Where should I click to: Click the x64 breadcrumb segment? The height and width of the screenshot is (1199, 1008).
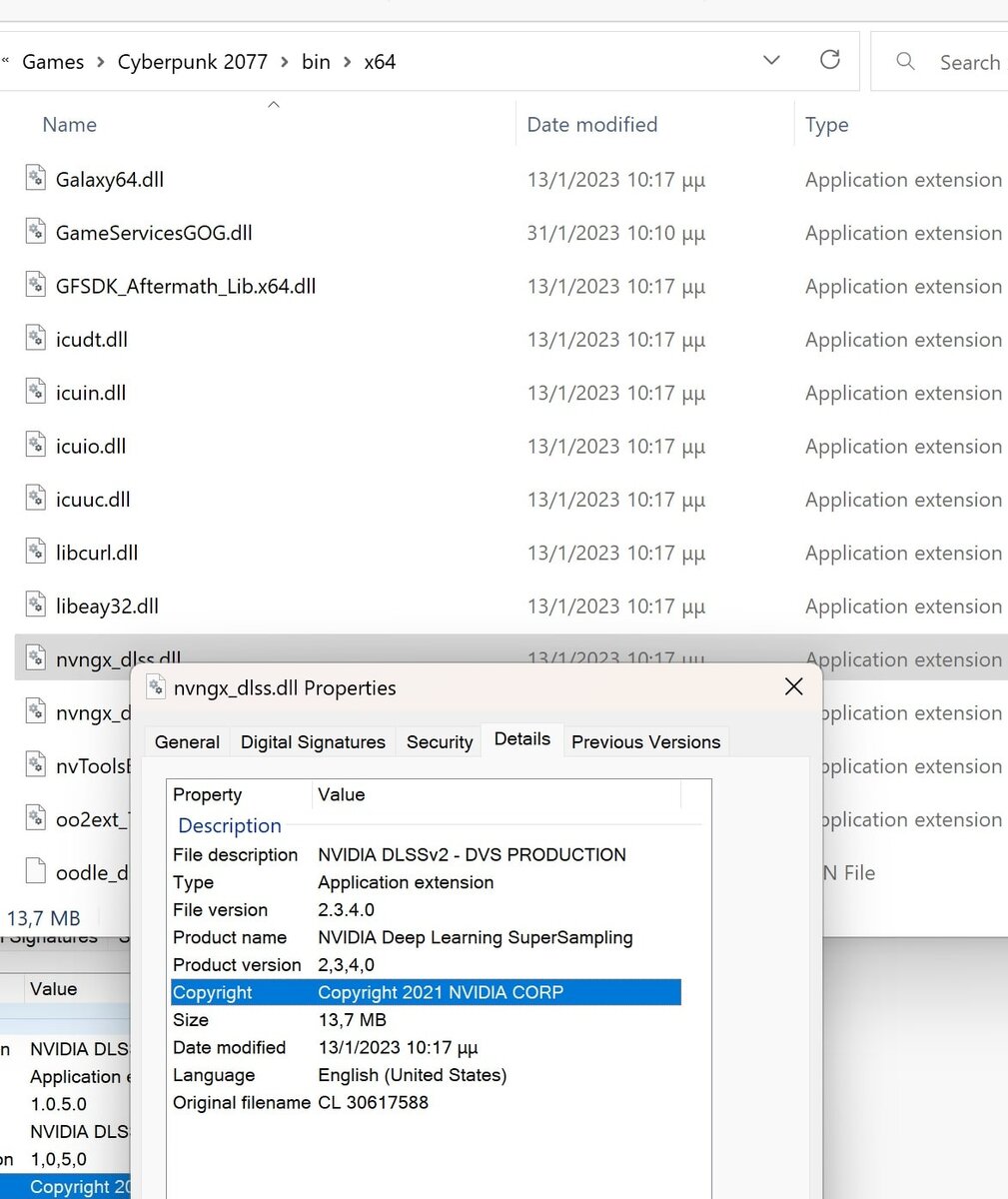380,62
